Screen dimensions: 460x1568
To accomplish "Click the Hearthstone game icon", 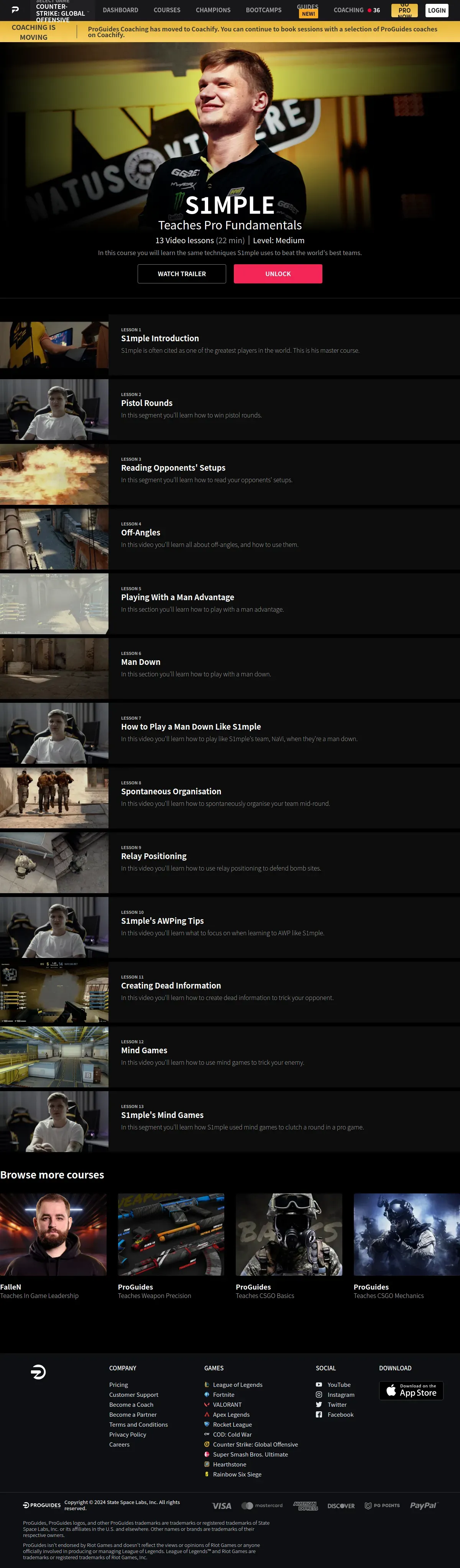I will tap(207, 1465).
